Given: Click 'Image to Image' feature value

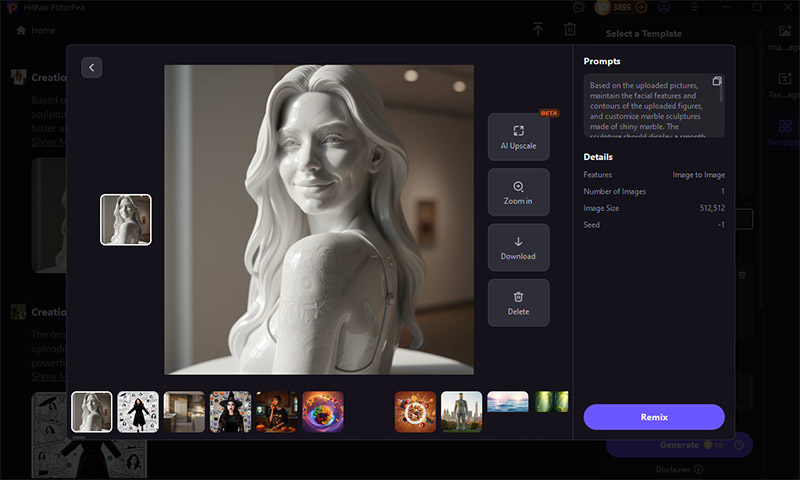Looking at the screenshot, I should [698, 174].
